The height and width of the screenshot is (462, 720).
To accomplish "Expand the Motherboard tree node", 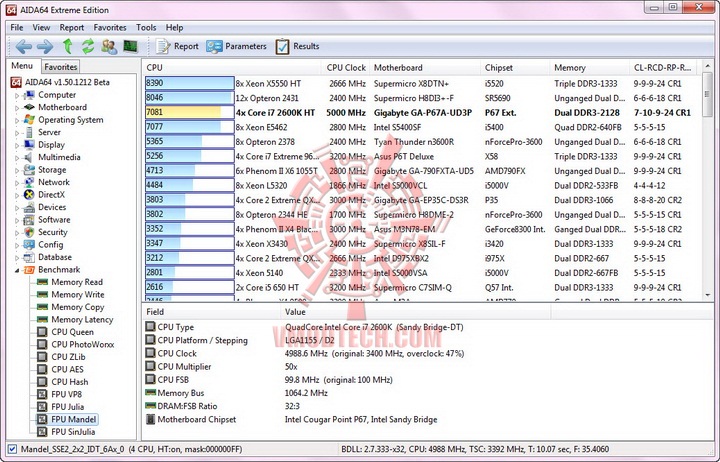I will (17, 108).
